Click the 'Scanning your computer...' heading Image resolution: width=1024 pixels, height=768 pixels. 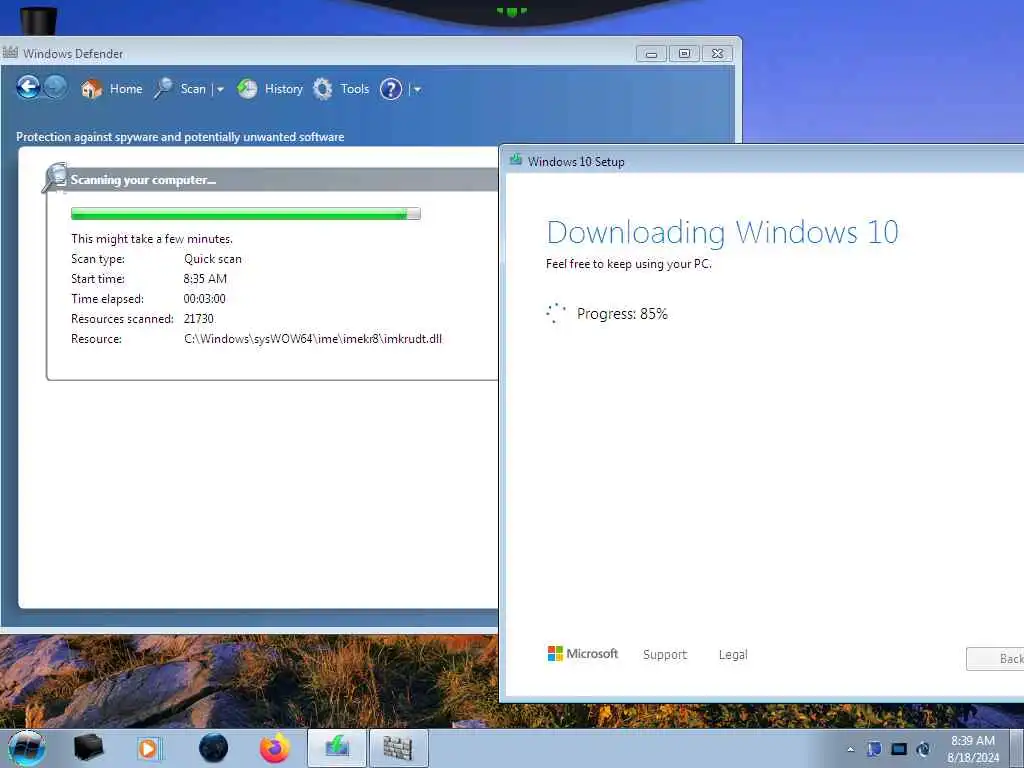point(143,180)
